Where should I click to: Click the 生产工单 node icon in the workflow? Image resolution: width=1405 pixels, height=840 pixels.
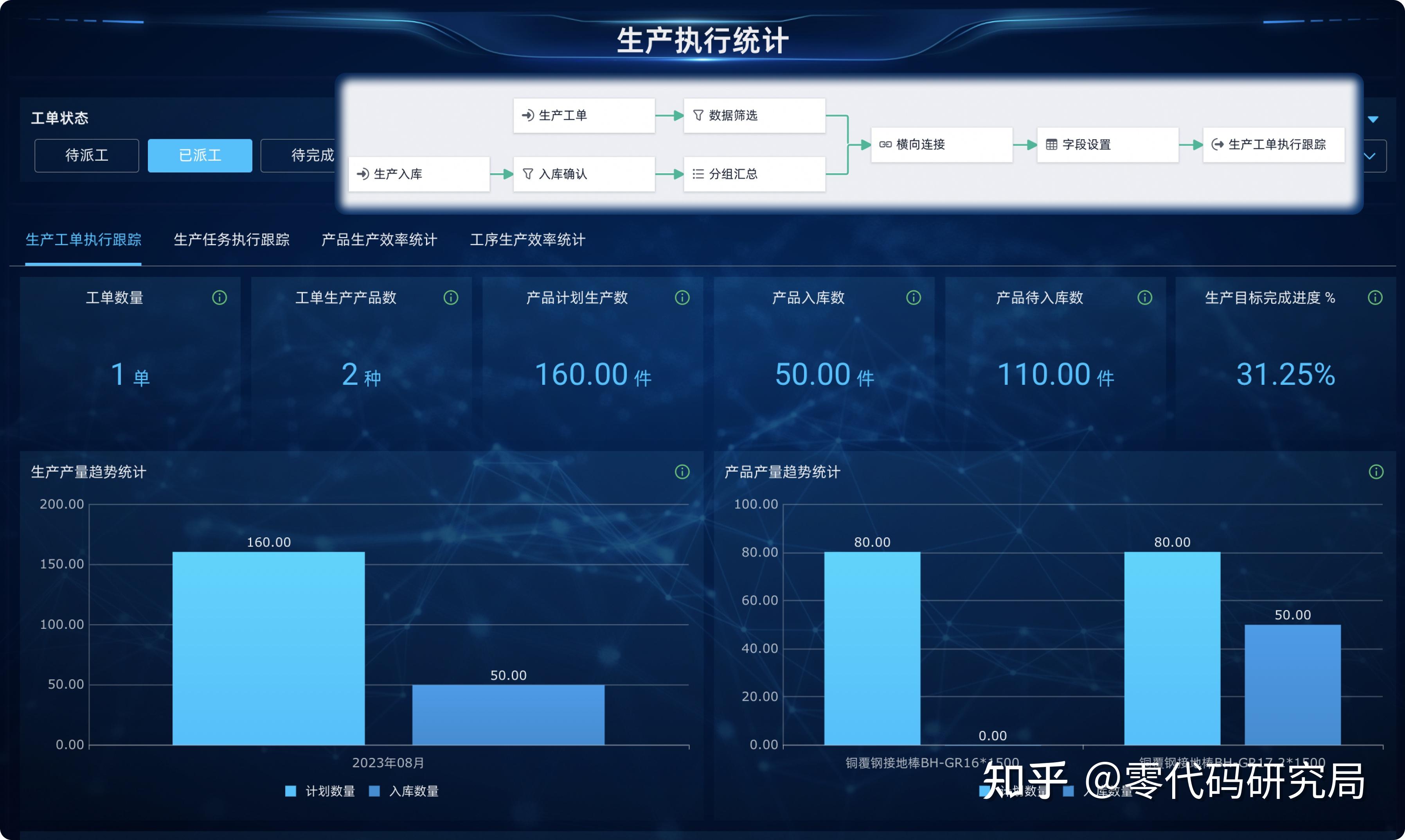pos(528,115)
